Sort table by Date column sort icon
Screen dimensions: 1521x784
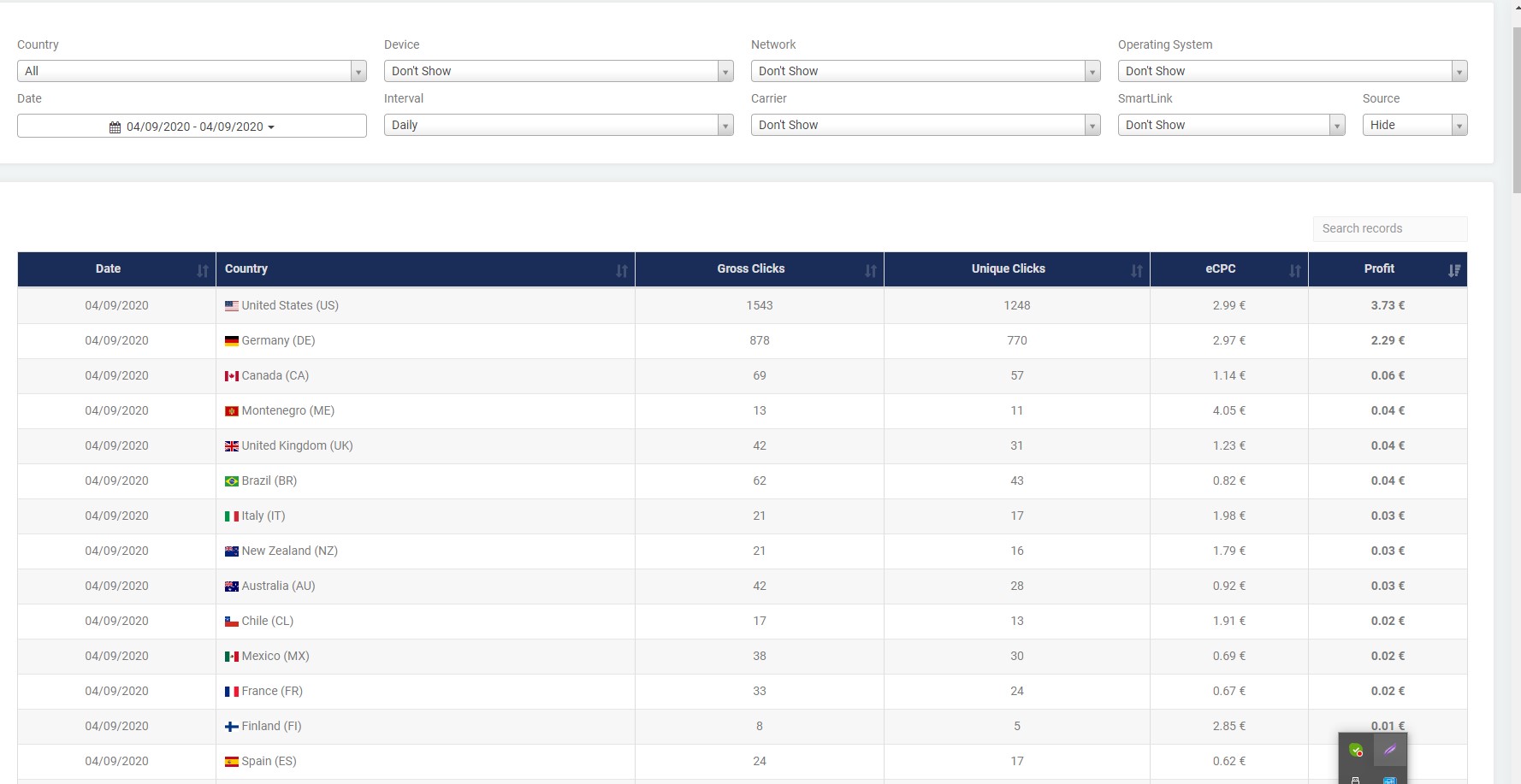coord(203,270)
